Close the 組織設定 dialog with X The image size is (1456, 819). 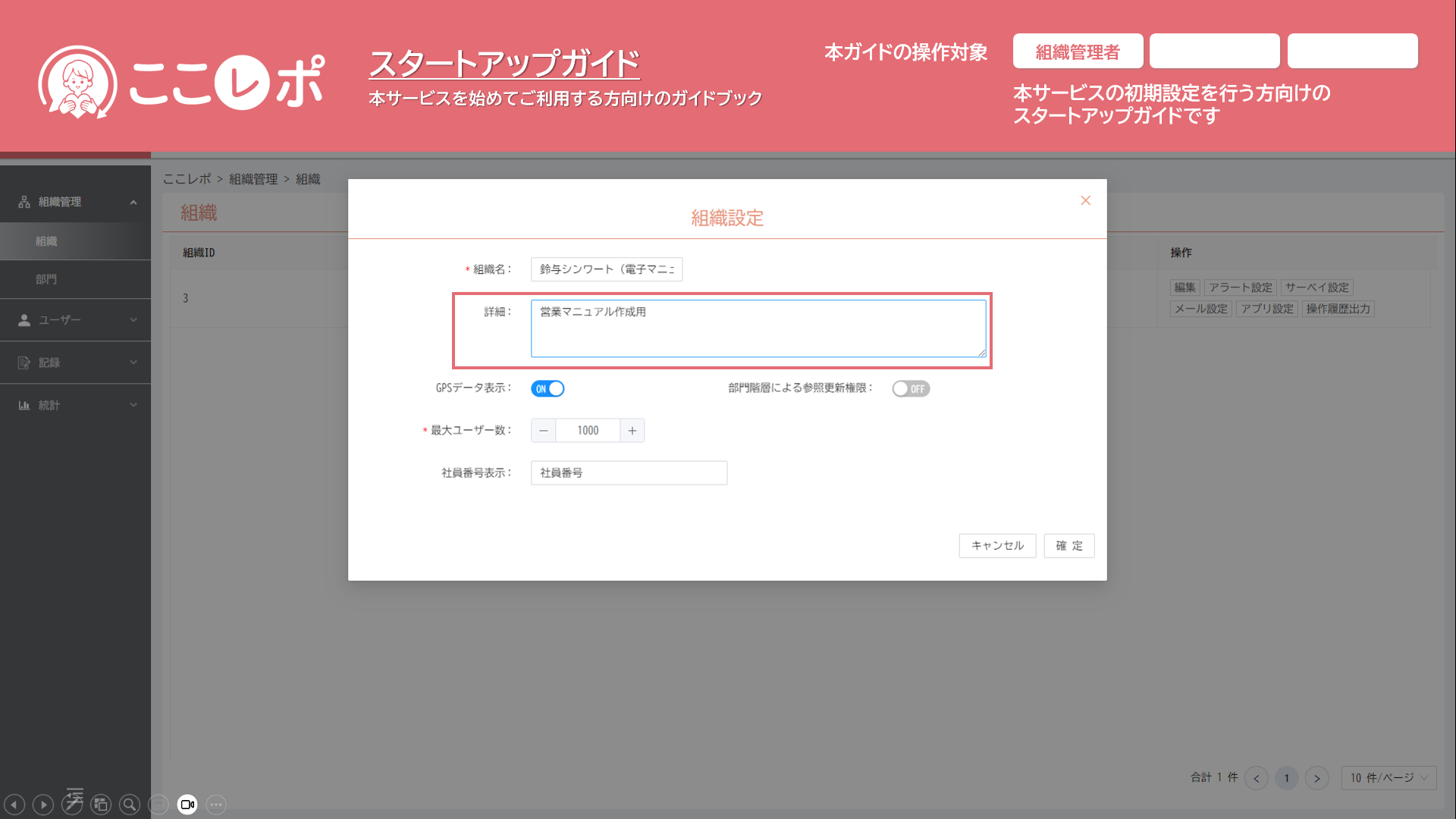coord(1085,200)
